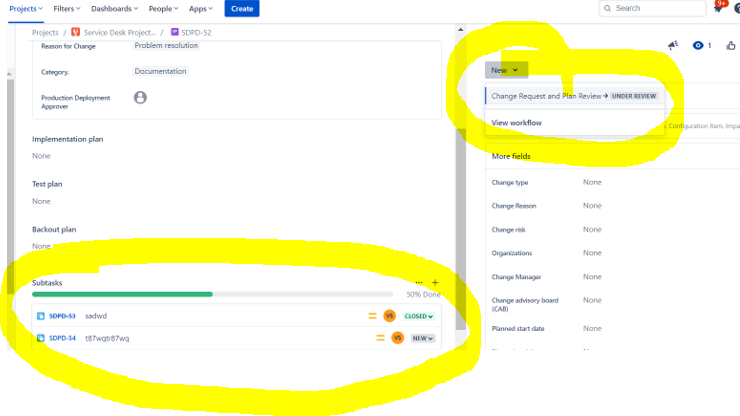Image resolution: width=740 pixels, height=416 pixels.
Task: Open subtask SDPD-54 link
Action: pos(62,338)
